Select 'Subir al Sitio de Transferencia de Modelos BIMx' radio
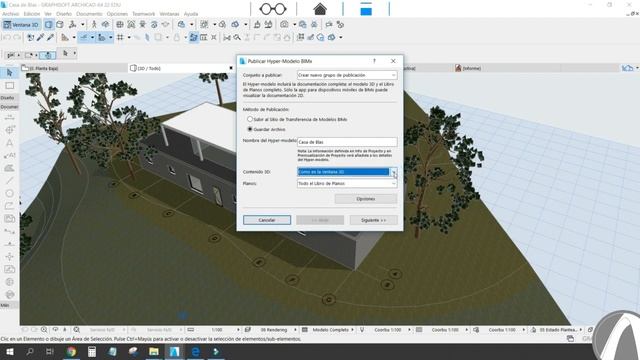Image resolution: width=640 pixels, height=360 pixels. click(x=250, y=119)
